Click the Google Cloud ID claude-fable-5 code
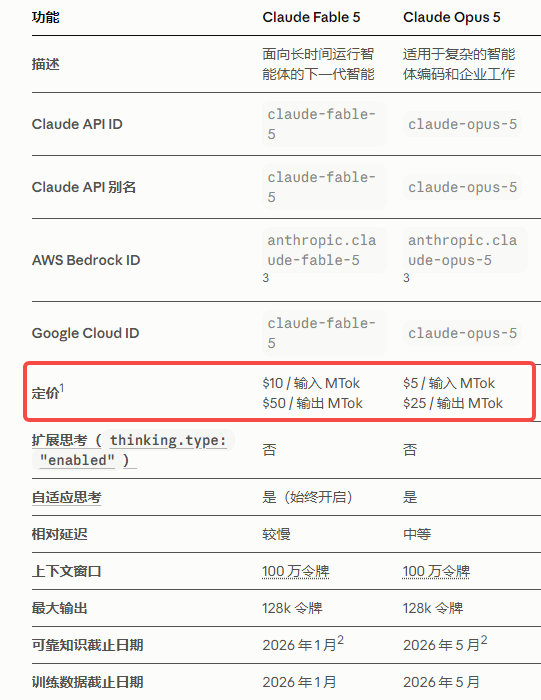 [x=324, y=333]
